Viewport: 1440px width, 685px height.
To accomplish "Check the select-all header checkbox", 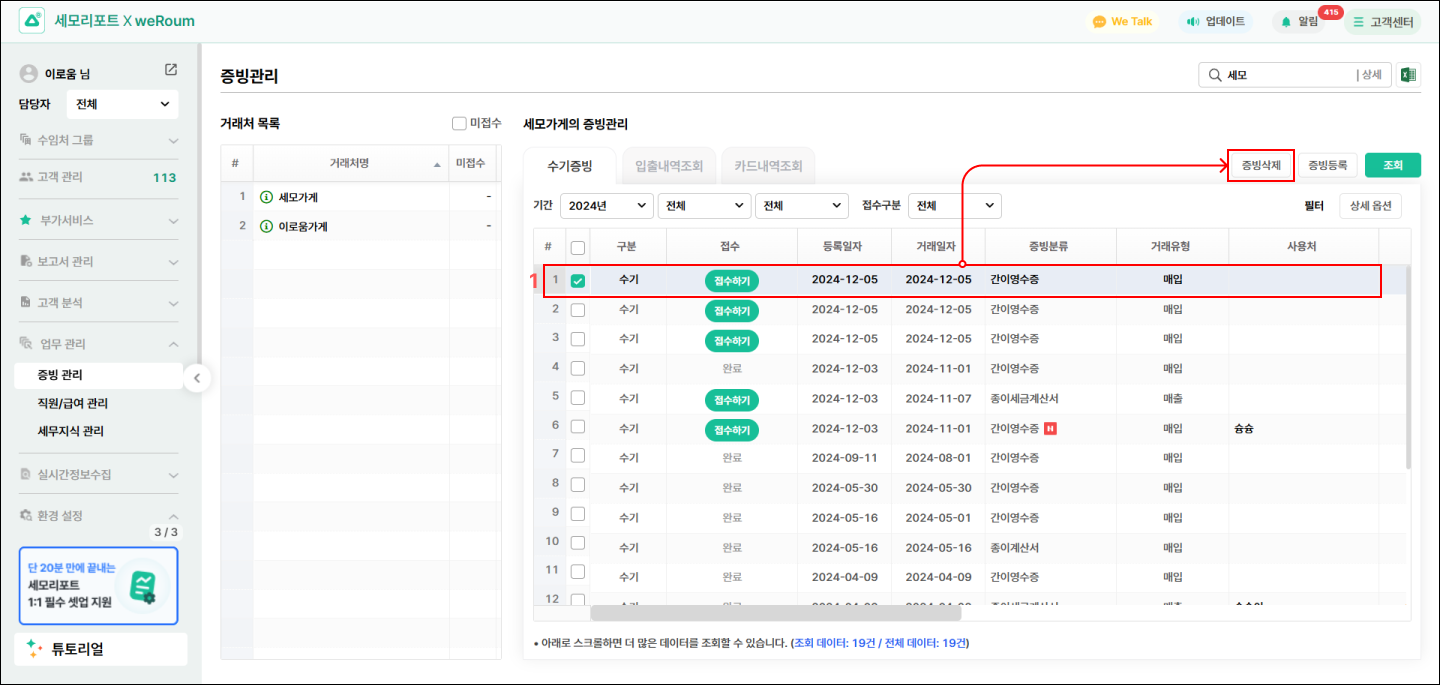I will [578, 247].
